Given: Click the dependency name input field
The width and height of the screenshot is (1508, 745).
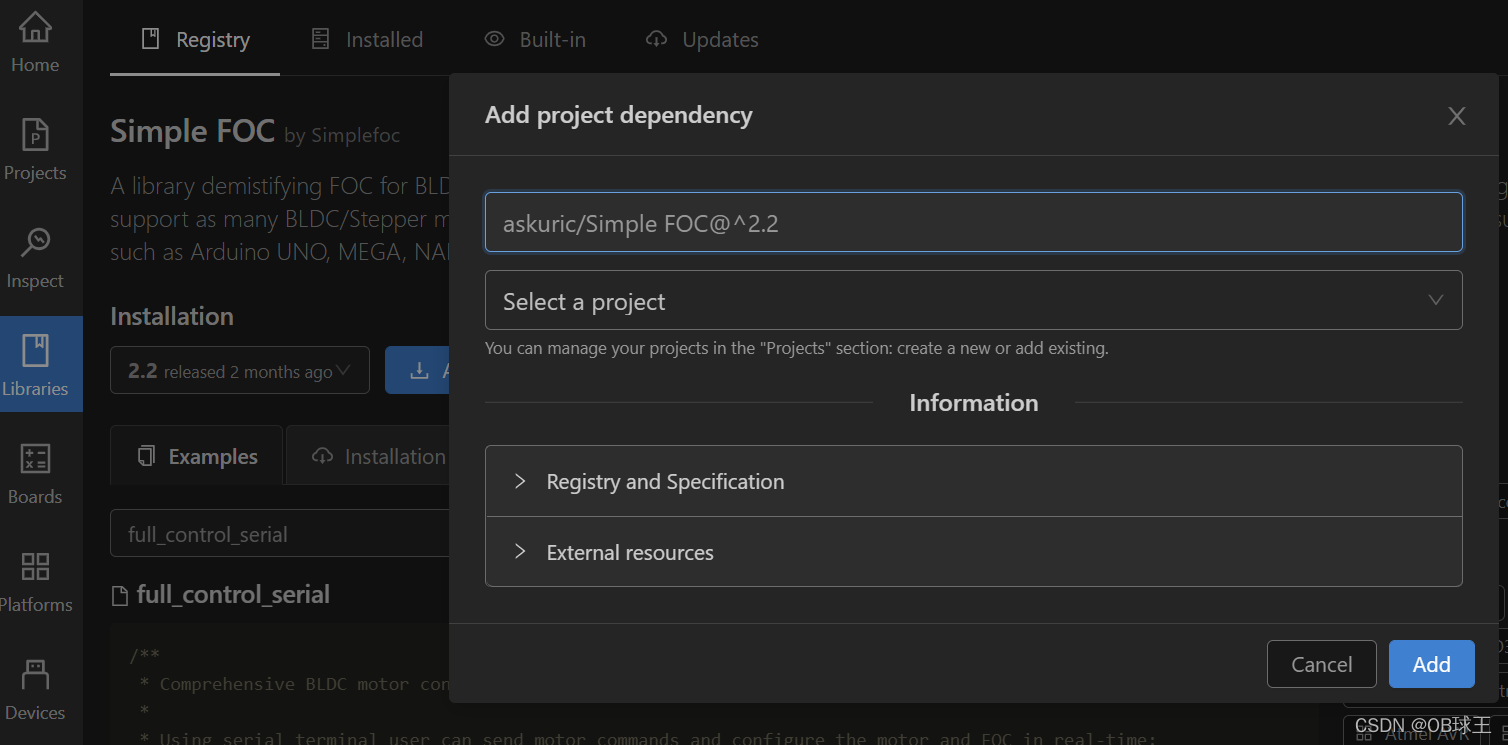Looking at the screenshot, I should click(x=973, y=222).
